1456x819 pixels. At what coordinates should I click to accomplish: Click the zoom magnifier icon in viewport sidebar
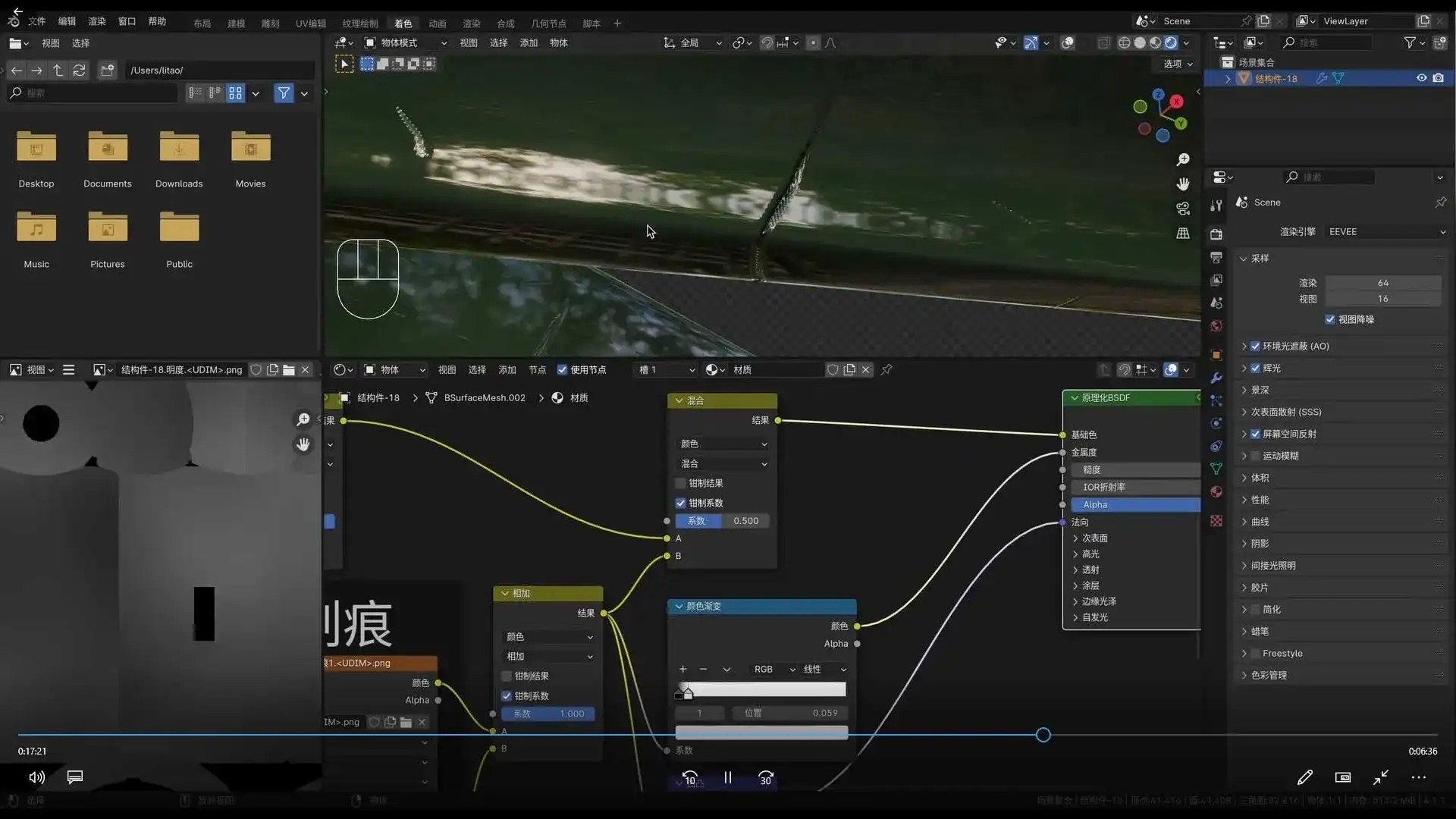coord(1184,159)
